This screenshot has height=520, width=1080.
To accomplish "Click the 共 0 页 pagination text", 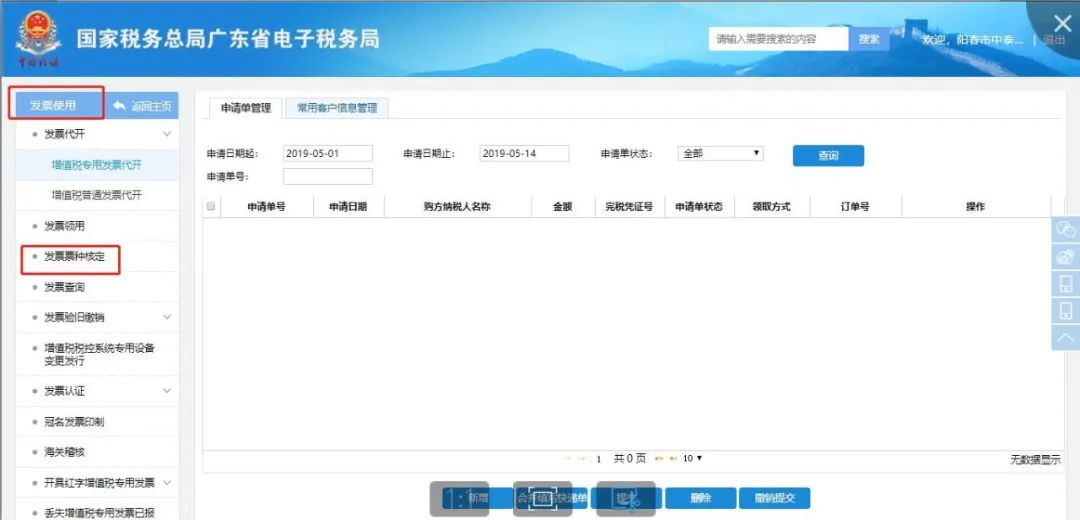I will click(x=630, y=459).
